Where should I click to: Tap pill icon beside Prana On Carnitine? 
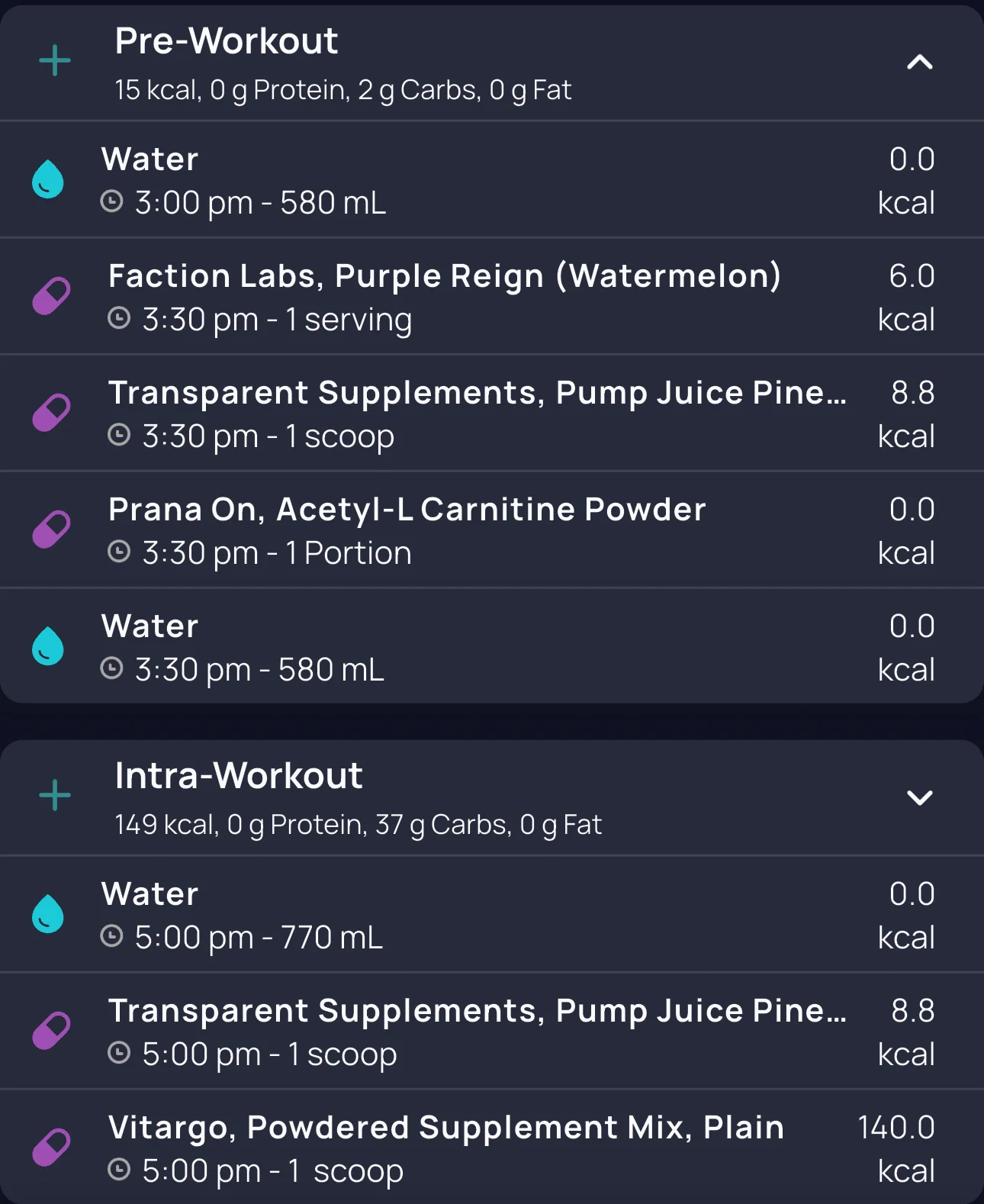pos(51,530)
